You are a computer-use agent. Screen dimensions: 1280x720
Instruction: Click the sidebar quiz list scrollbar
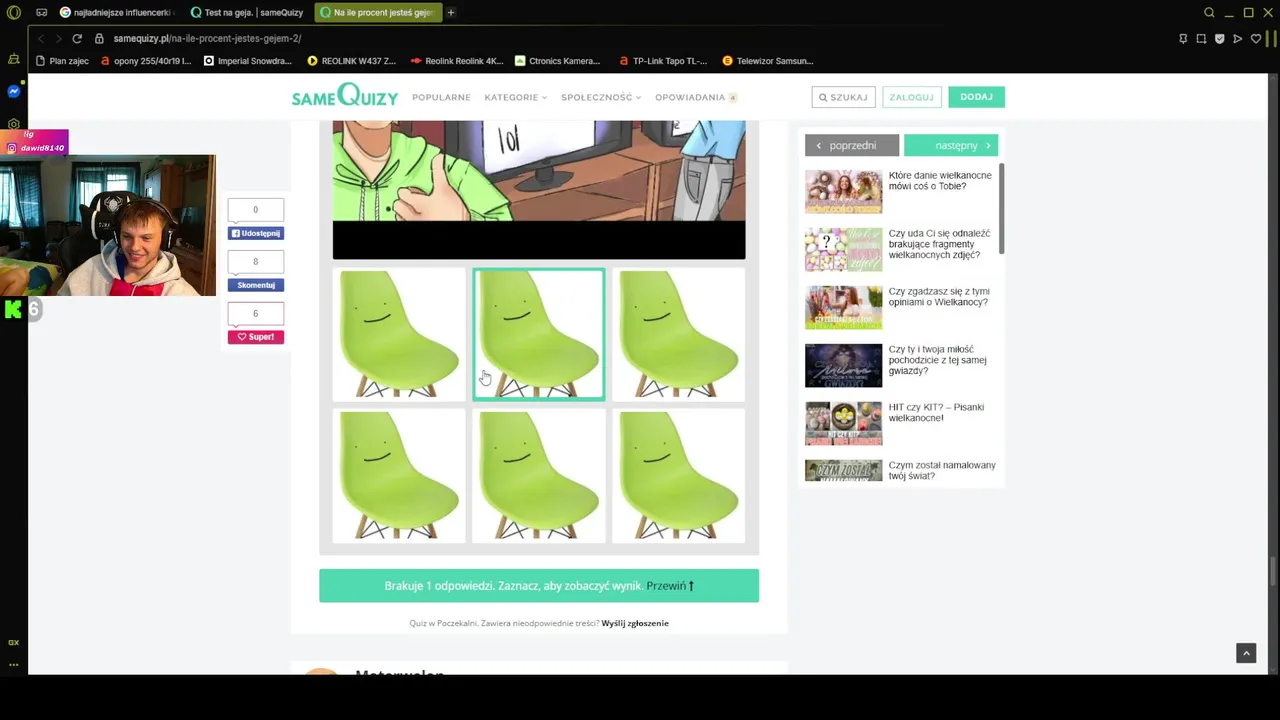[1001, 210]
